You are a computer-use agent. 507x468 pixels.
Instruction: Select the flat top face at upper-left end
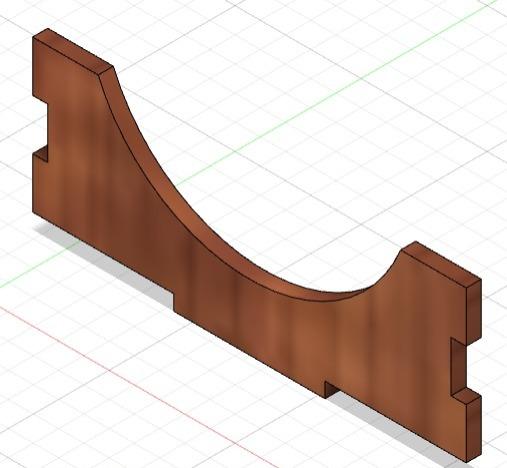tap(73, 51)
